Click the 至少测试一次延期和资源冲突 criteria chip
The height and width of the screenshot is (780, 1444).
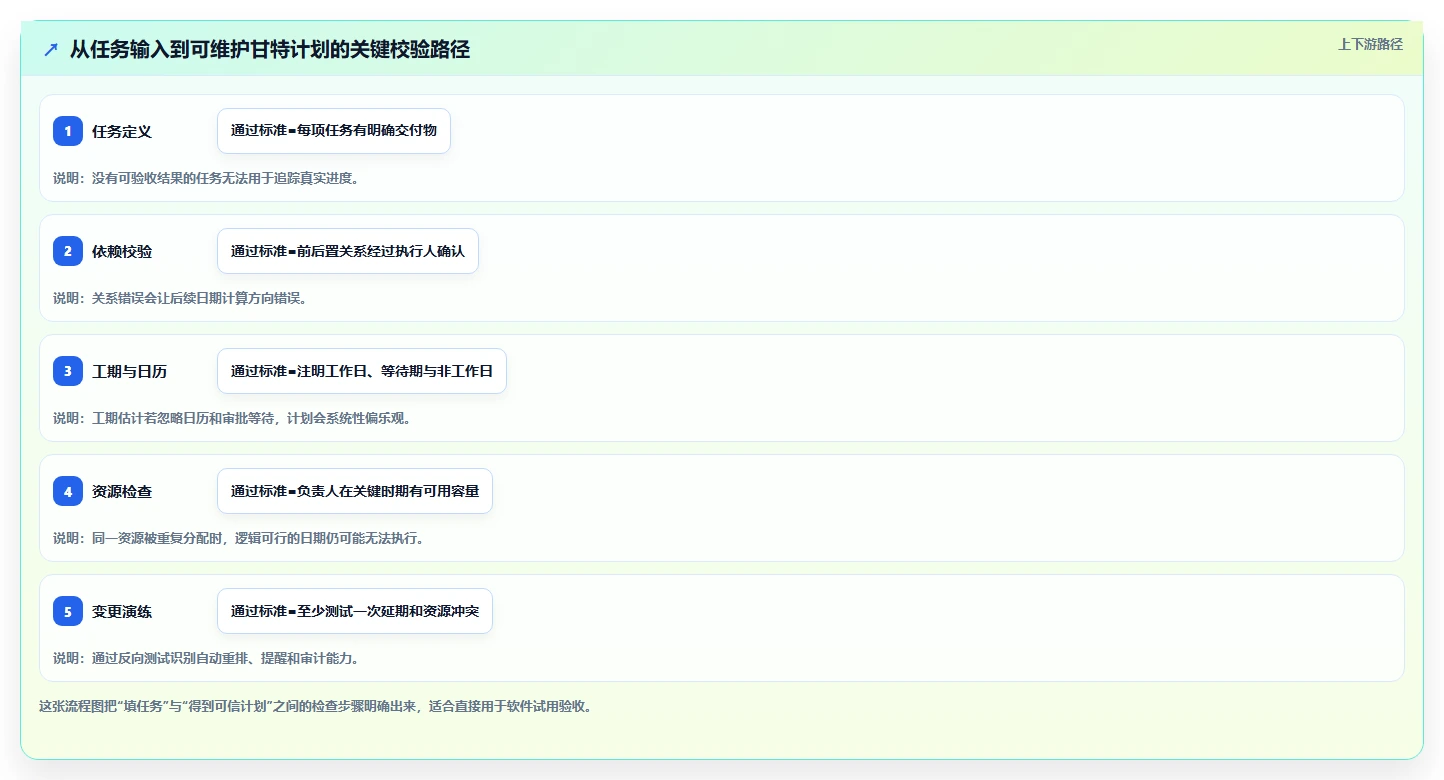355,611
